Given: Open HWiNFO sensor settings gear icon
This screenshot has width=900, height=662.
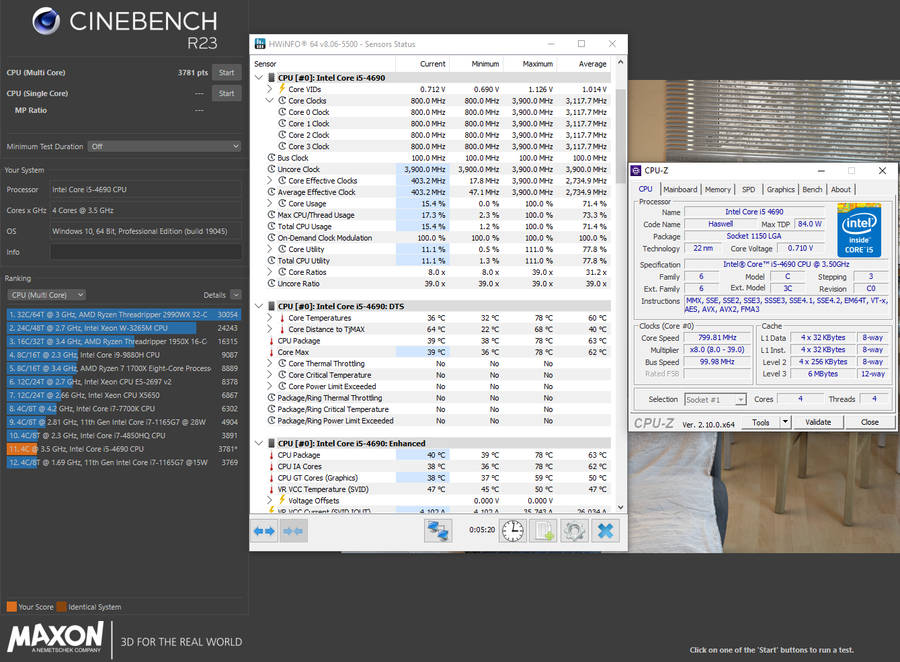Looking at the screenshot, I should click(574, 531).
